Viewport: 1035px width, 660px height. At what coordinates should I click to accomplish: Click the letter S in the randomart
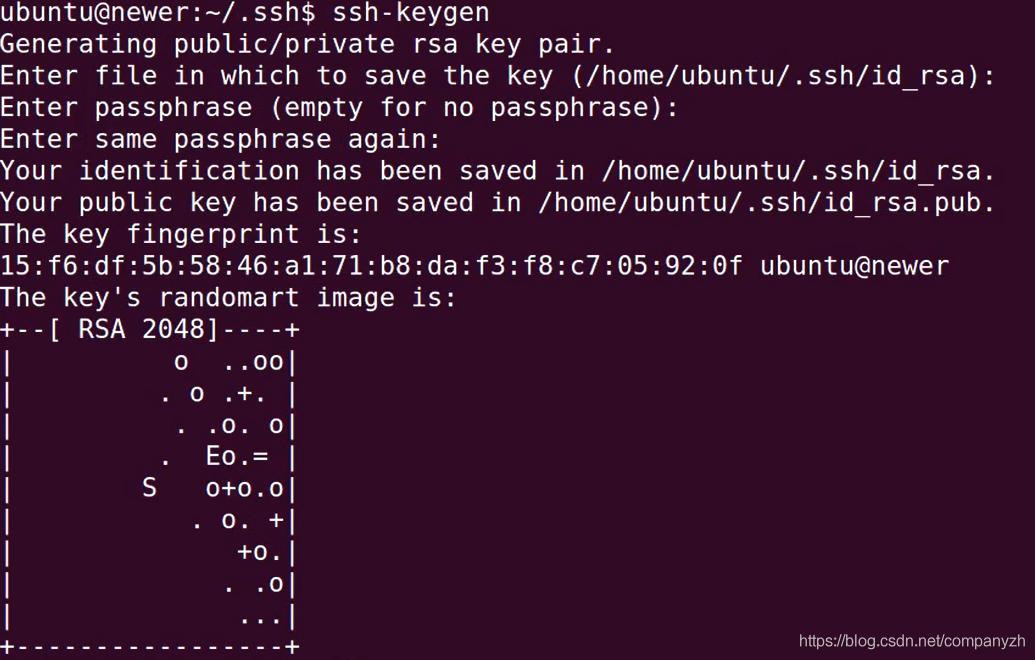[x=149, y=488]
